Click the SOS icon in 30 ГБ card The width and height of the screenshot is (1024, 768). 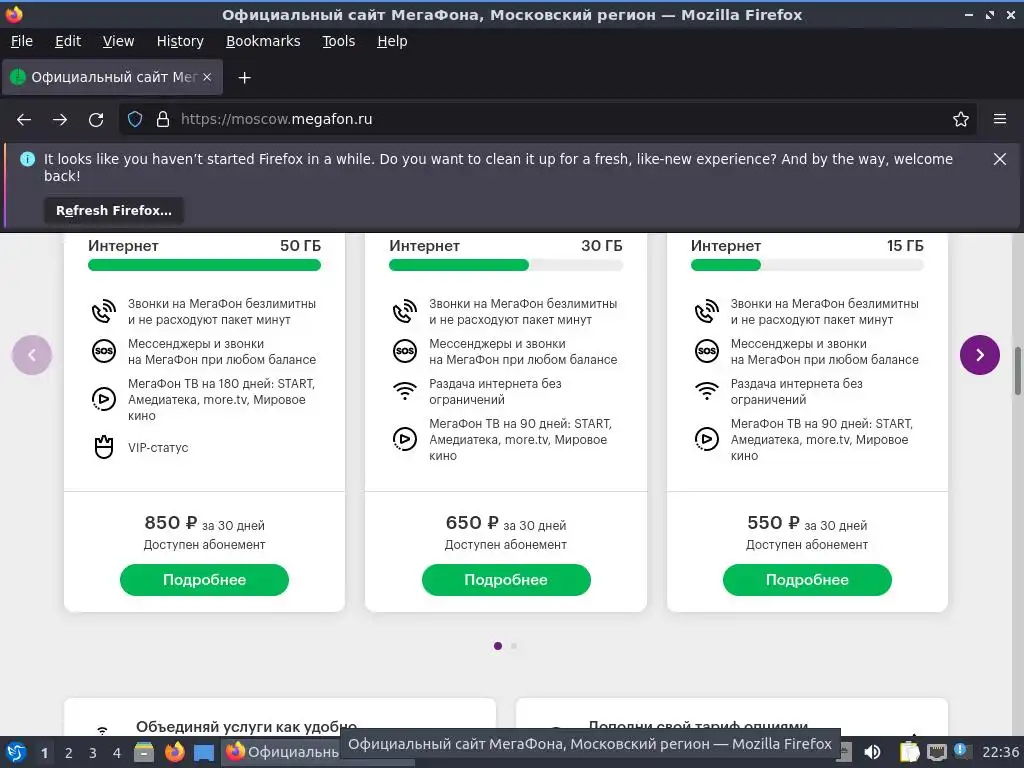405,351
